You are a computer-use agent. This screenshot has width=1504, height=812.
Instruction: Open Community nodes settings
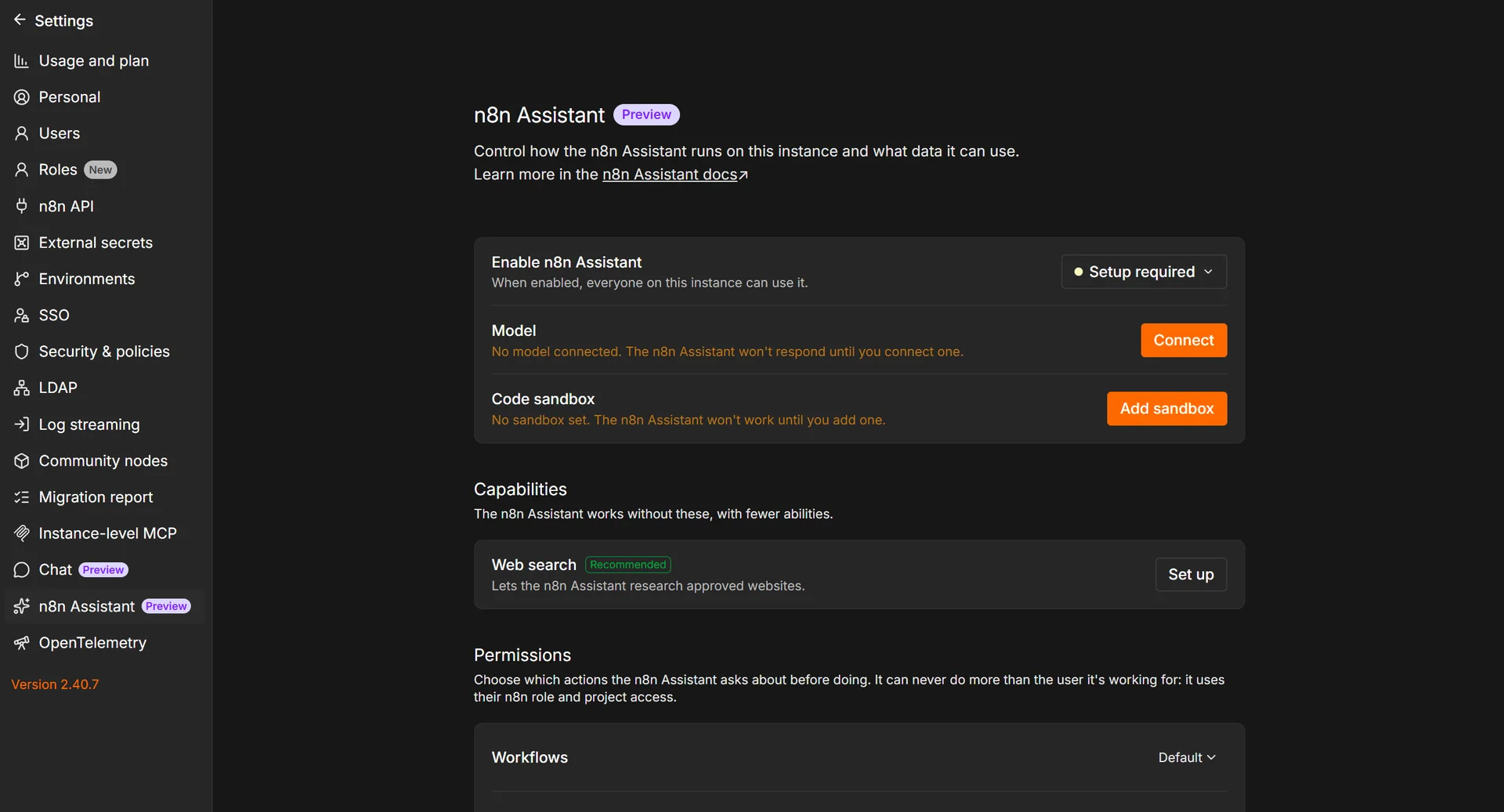[x=105, y=460]
